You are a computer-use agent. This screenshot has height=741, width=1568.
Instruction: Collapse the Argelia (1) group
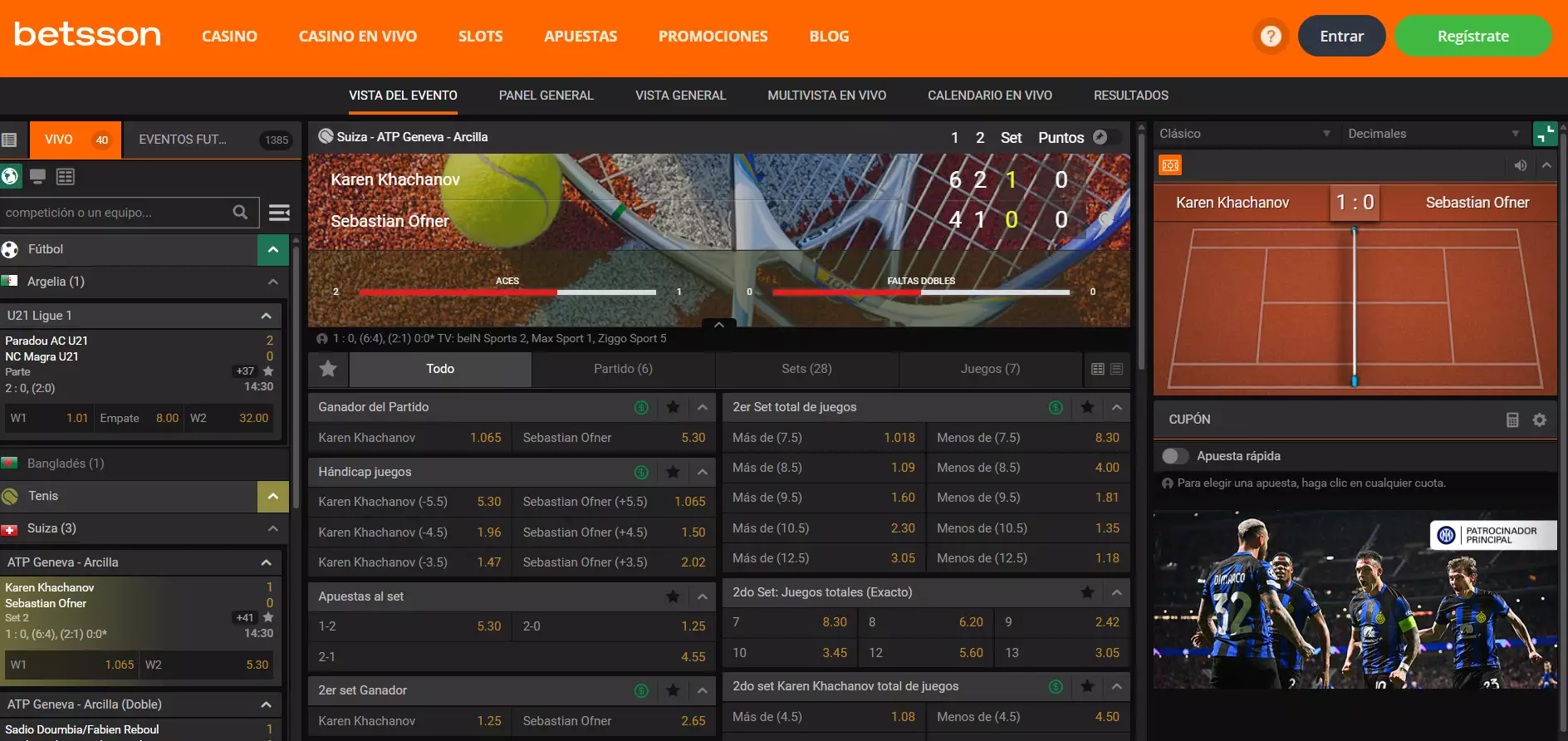[x=273, y=282]
